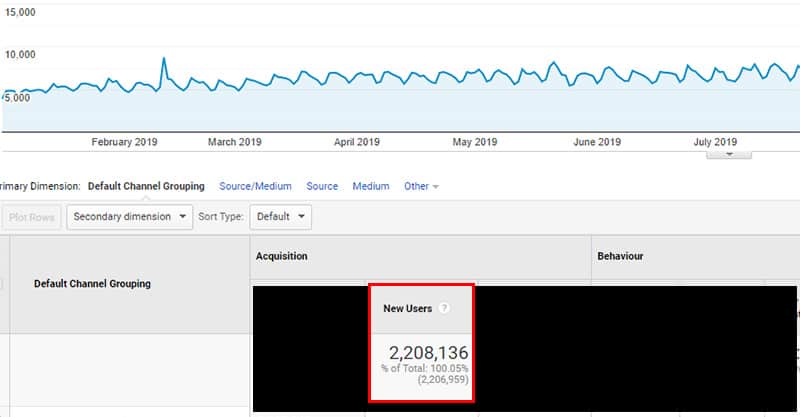The image size is (800, 417).
Task: Tick the select-all checkbox in the table header
Action: (x=2, y=284)
